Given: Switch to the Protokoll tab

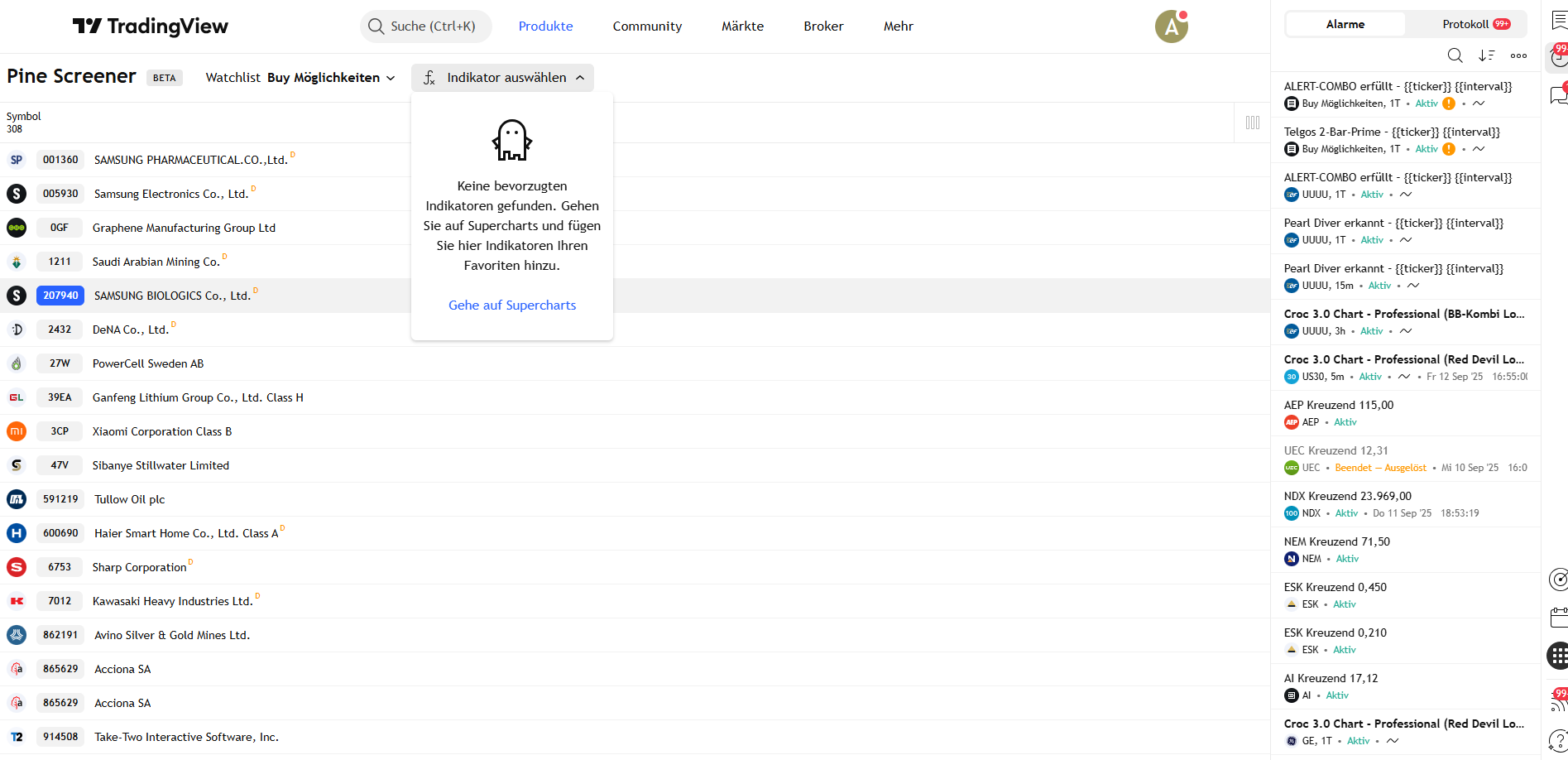Looking at the screenshot, I should click(1474, 24).
